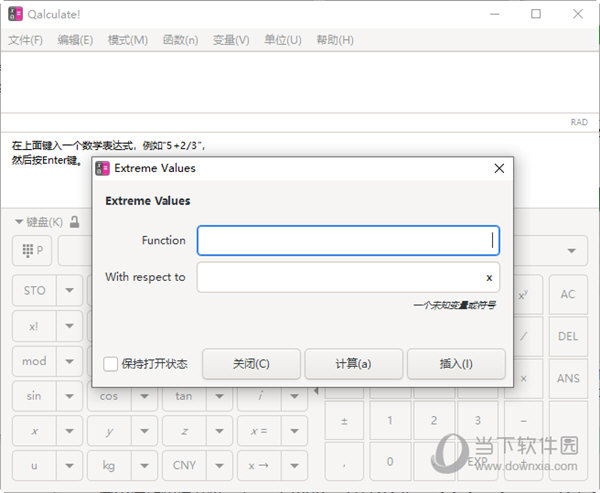Open the x variable dropdown arrow
This screenshot has height=493, width=600.
[69, 431]
